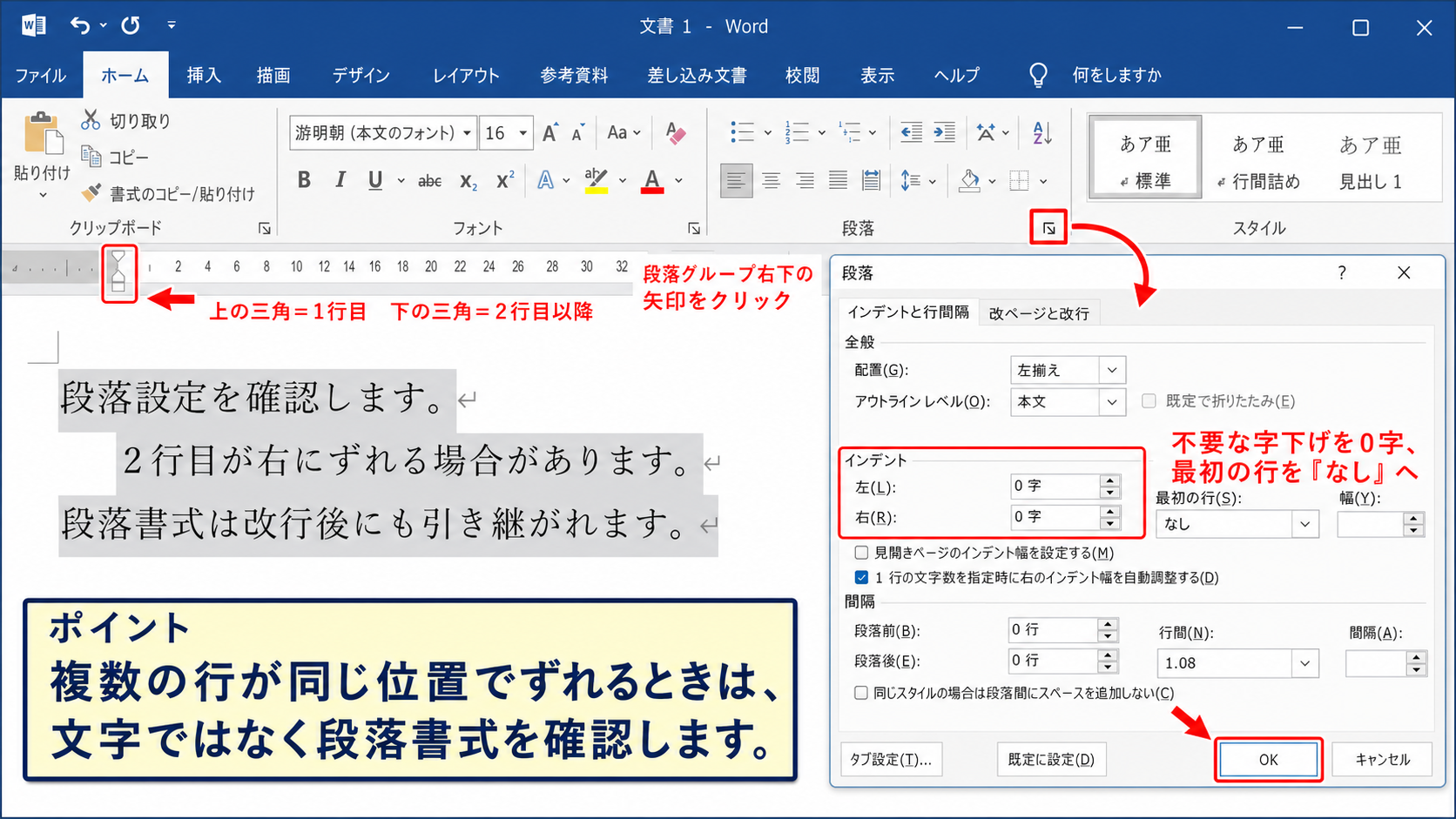Screen dimensions: 1456x819
Task: Toggle Underline formatting
Action: [375, 180]
